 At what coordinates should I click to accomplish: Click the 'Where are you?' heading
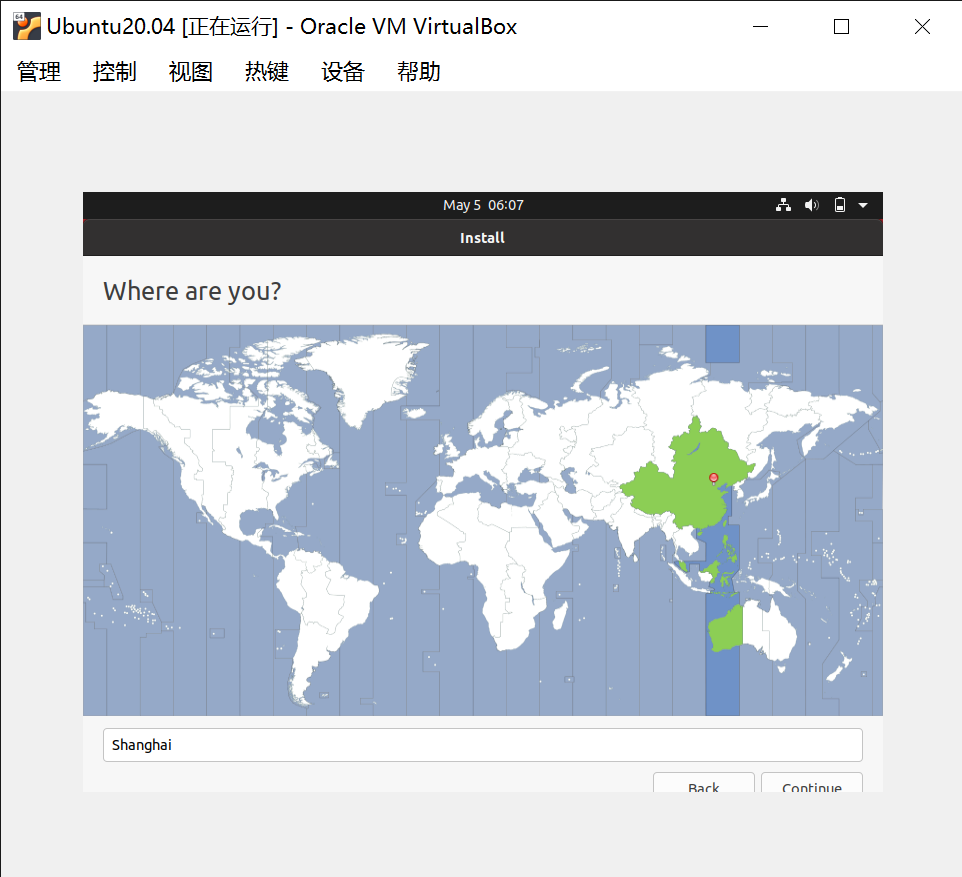point(192,291)
